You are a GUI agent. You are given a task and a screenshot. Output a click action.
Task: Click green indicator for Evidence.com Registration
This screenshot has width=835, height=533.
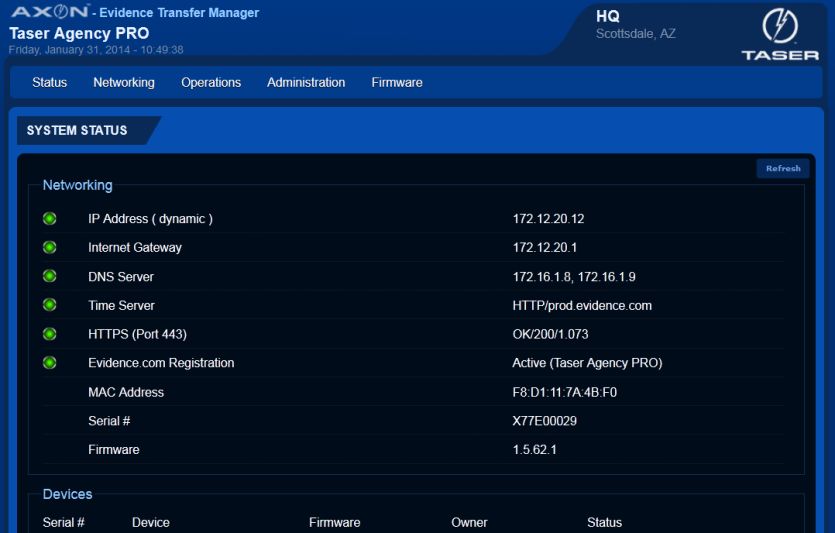pyautogui.click(x=50, y=363)
